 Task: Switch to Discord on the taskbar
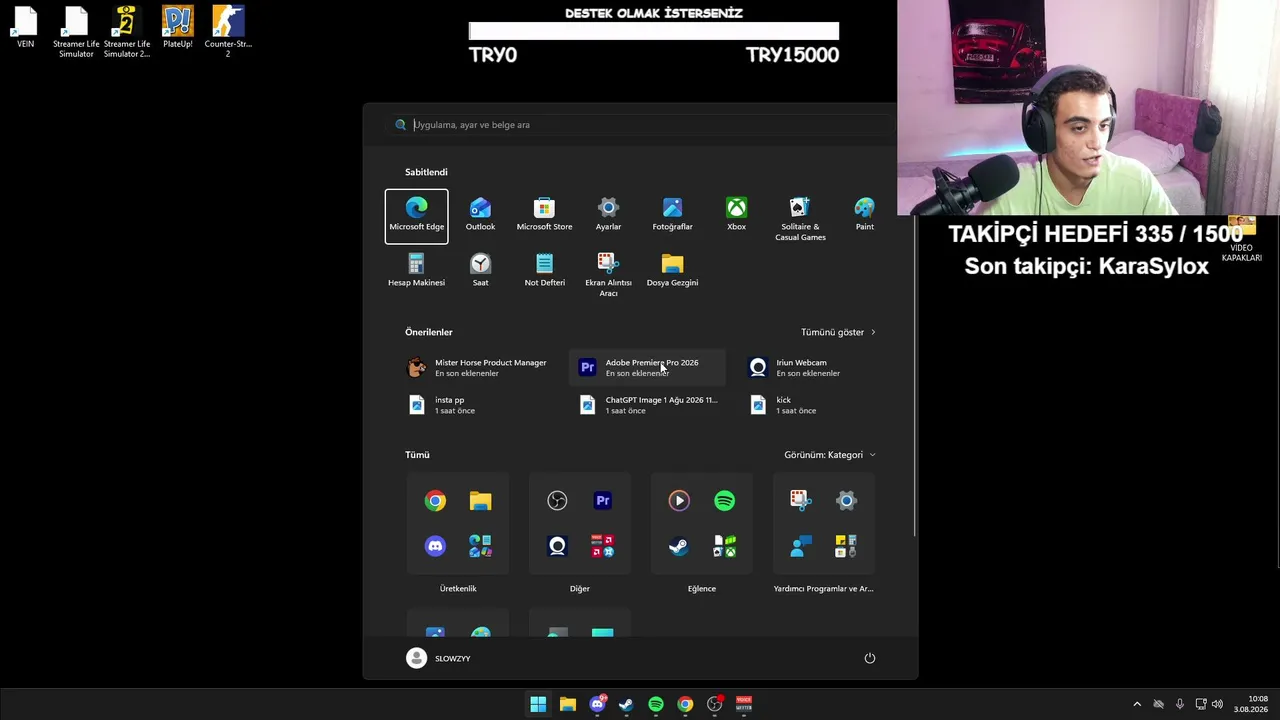[x=597, y=704]
